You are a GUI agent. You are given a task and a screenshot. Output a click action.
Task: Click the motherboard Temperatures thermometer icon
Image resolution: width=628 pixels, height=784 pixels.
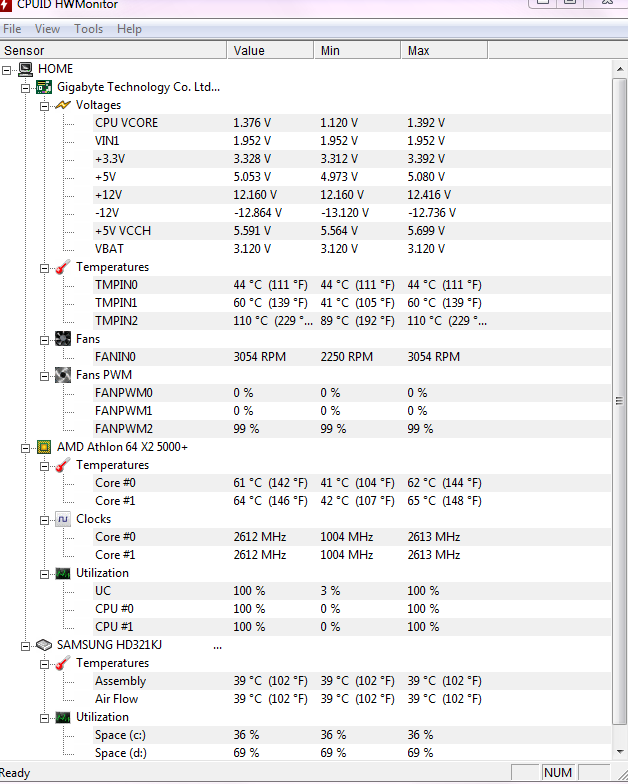click(x=62, y=267)
